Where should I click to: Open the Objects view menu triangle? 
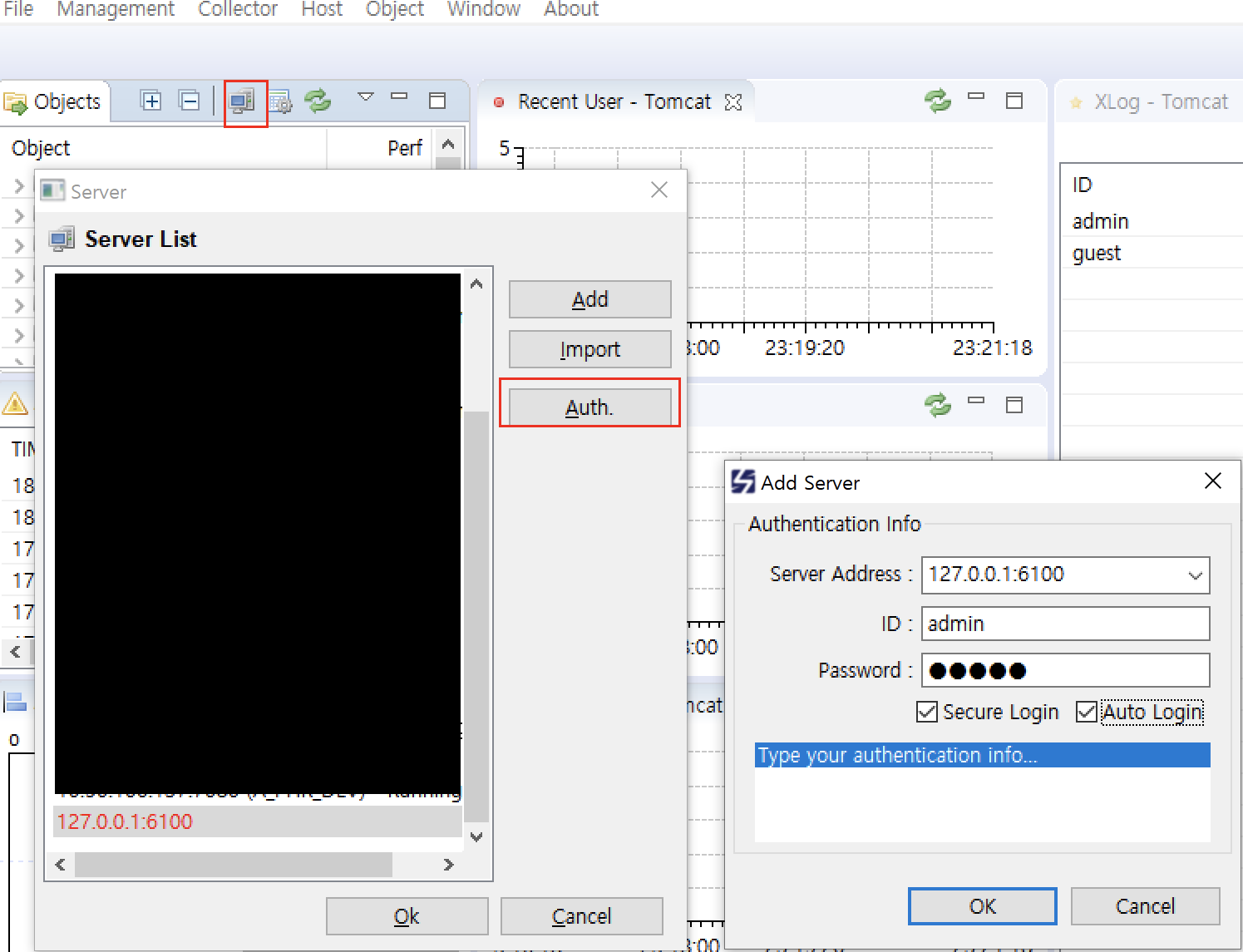tap(365, 96)
